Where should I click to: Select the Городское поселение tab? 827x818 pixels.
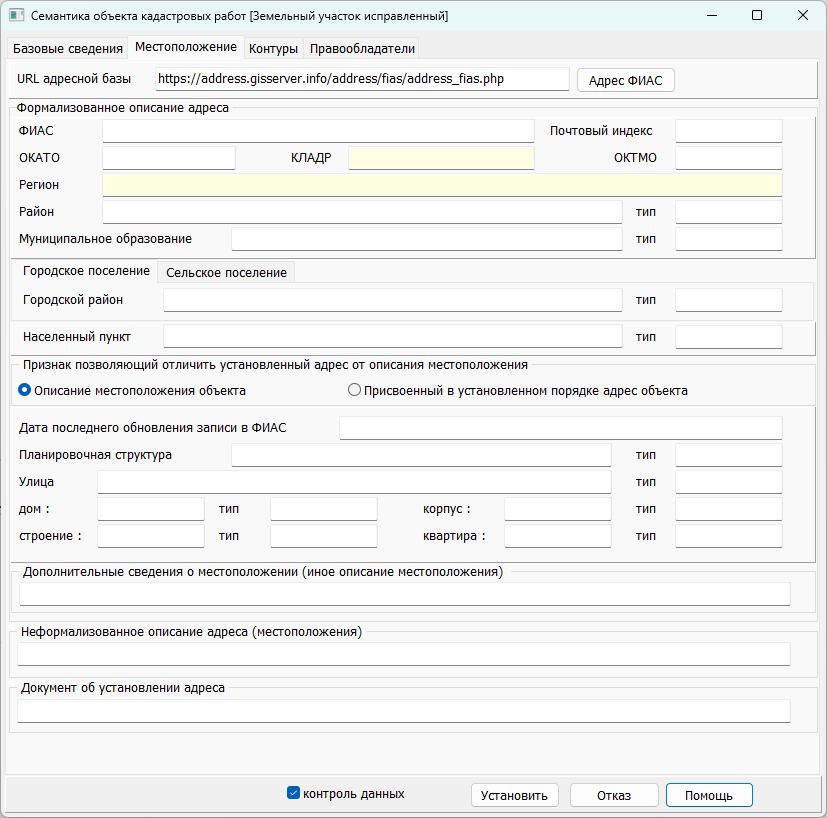point(86,271)
